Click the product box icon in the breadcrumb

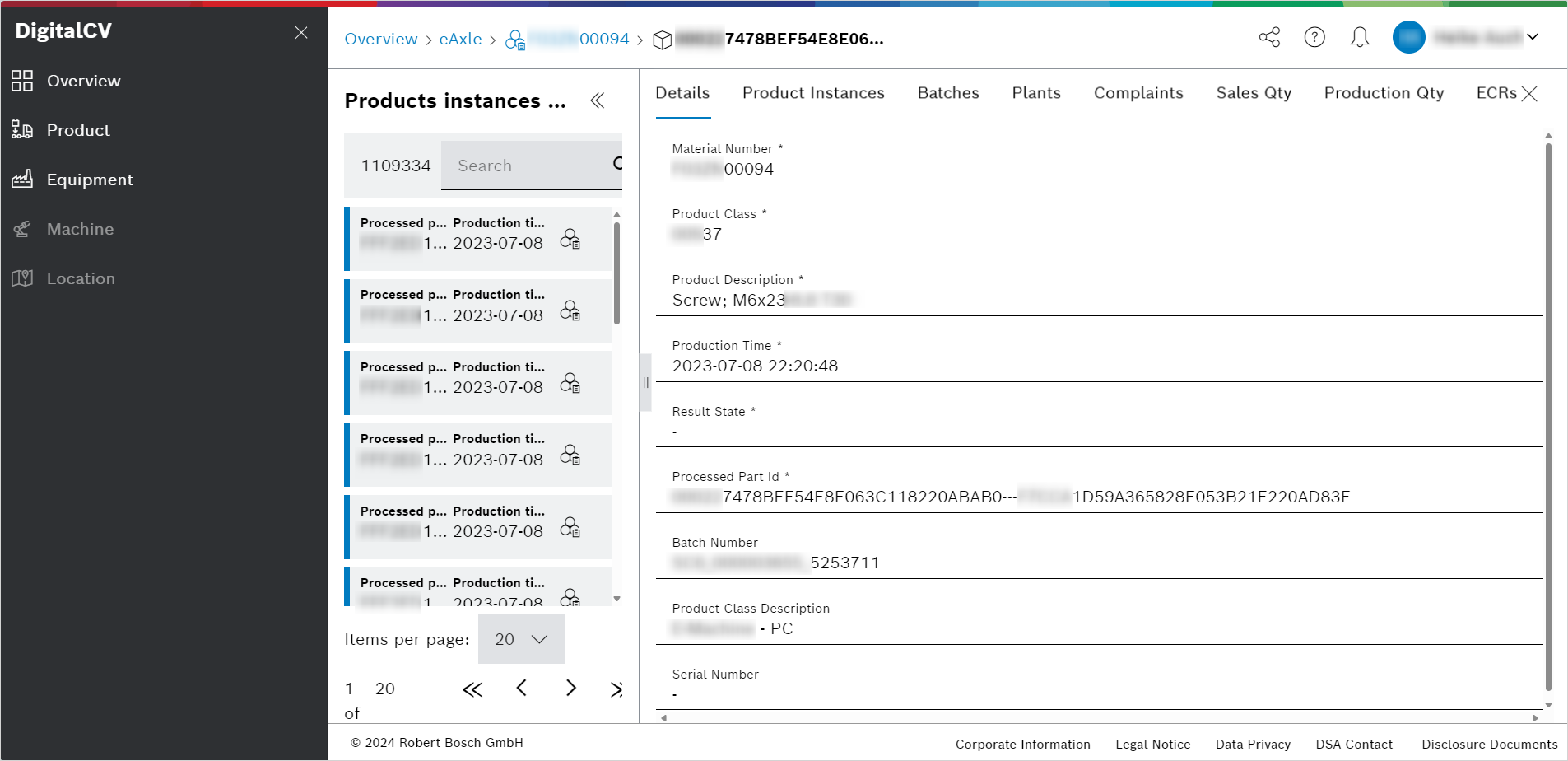click(663, 39)
